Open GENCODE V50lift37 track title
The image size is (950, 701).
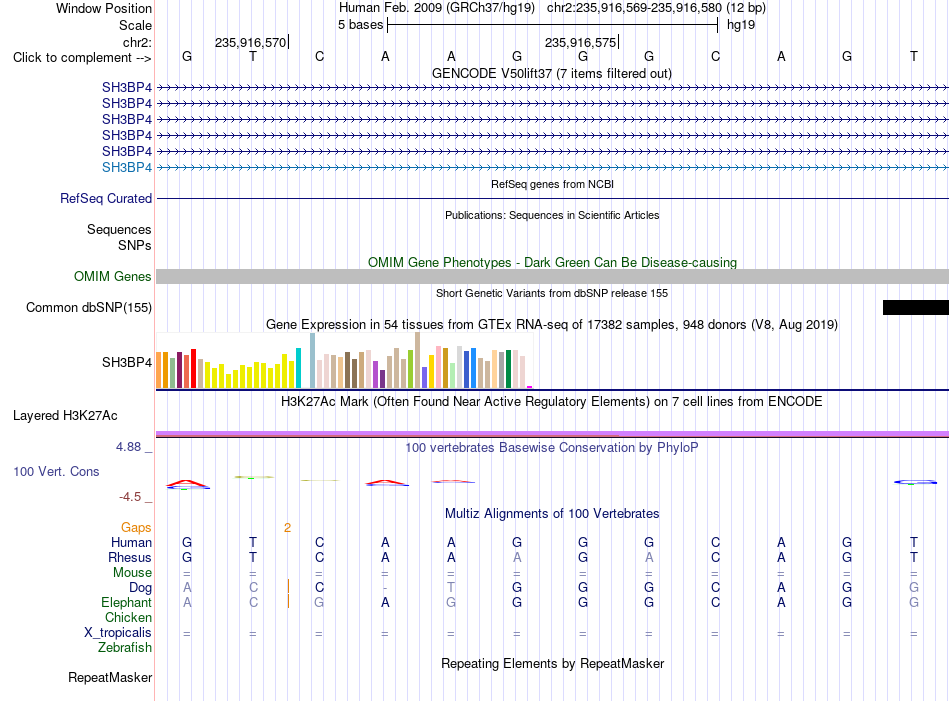[552, 73]
